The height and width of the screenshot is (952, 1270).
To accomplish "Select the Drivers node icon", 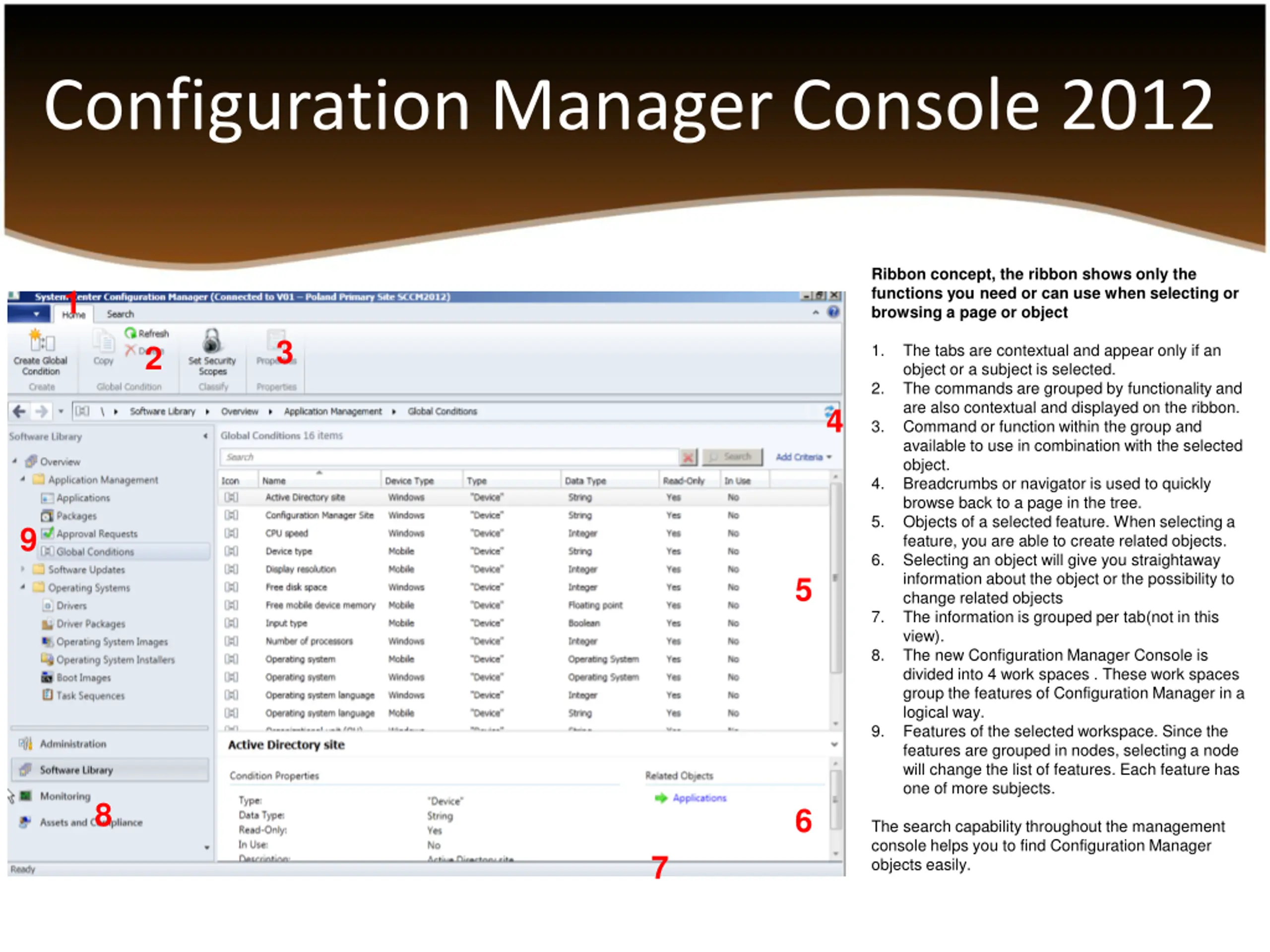I will click(48, 605).
